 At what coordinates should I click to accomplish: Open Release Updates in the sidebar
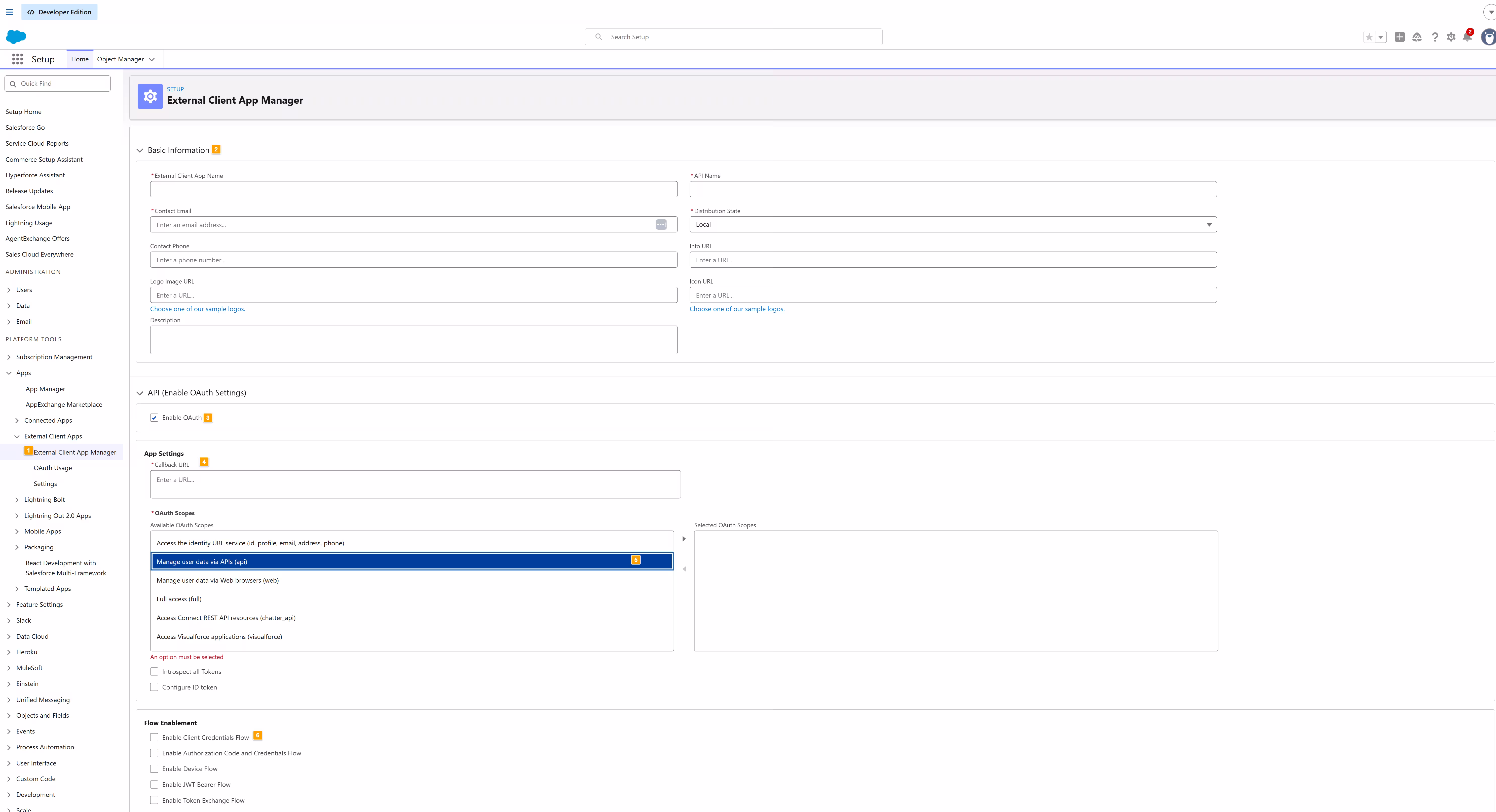coord(29,191)
